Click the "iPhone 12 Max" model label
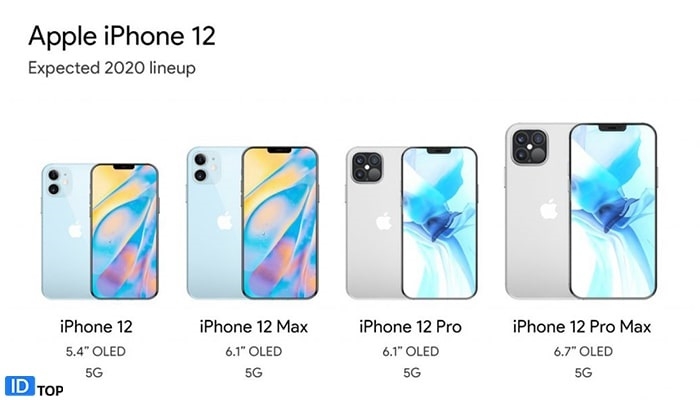Screen dimensions: 700x400 pos(254,327)
